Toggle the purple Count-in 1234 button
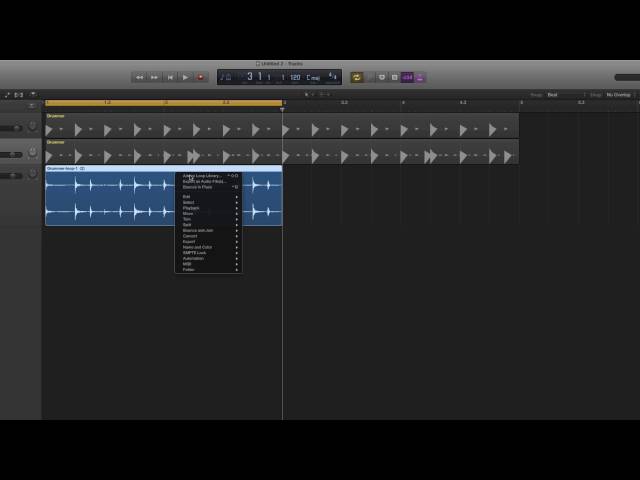The height and width of the screenshot is (480, 640). (407, 77)
